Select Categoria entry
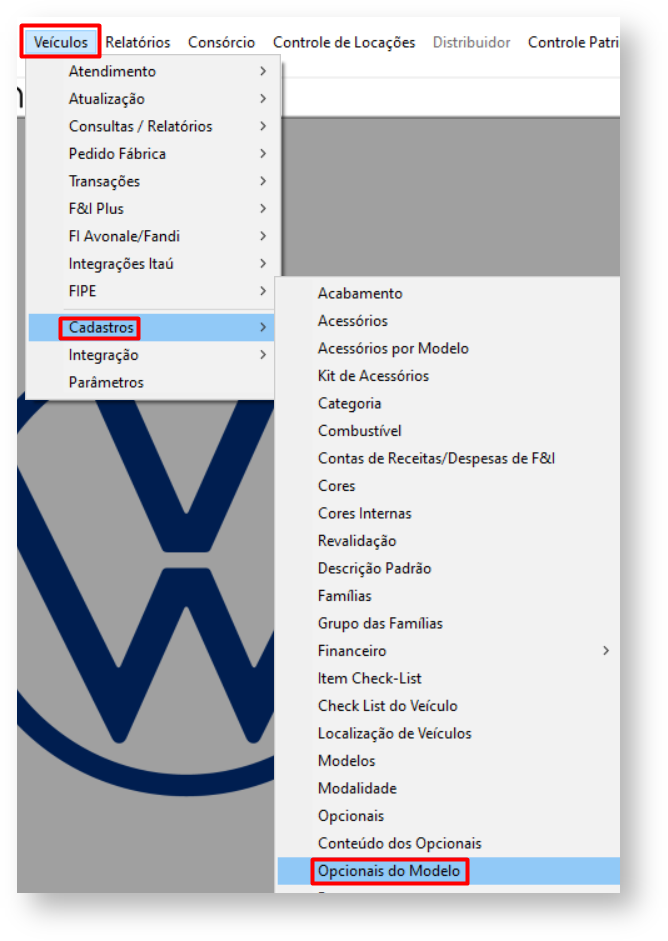 coord(449,404)
